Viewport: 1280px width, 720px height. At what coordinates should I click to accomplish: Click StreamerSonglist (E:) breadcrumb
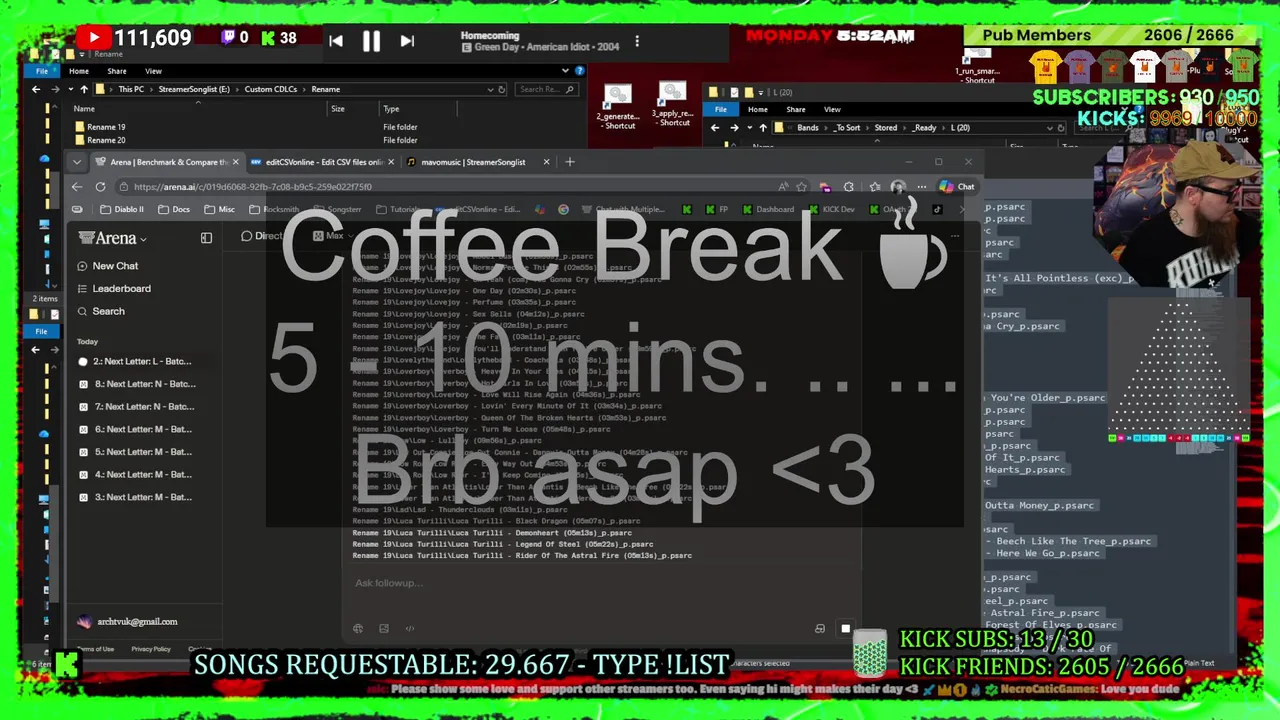pyautogui.click(x=194, y=89)
